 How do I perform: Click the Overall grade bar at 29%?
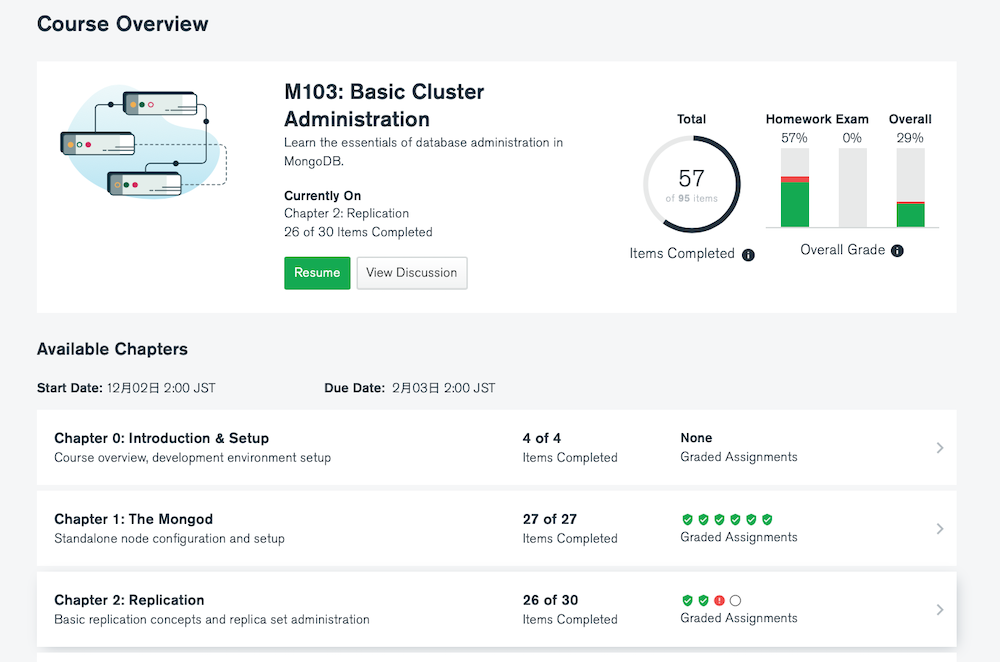coord(911,188)
